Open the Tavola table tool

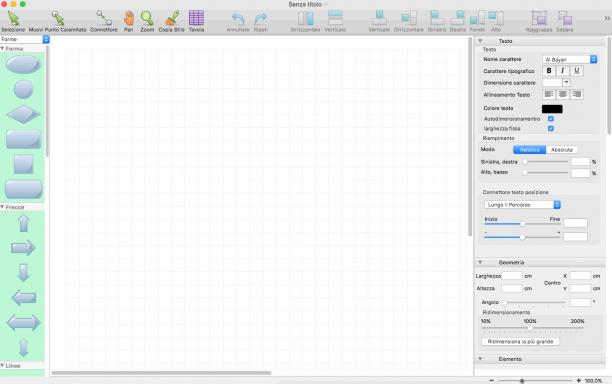196,18
